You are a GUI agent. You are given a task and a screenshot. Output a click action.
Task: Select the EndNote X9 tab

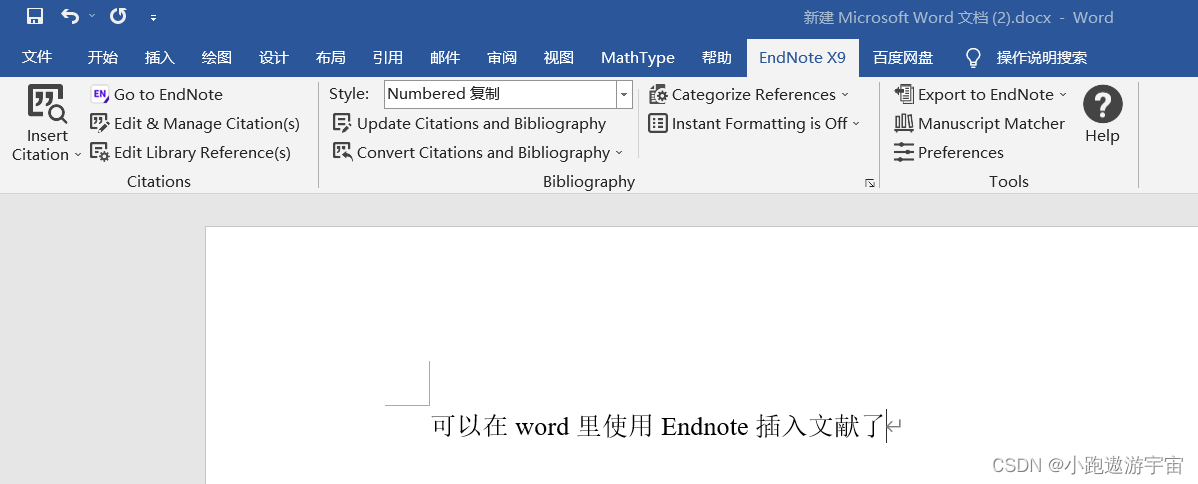coord(802,57)
